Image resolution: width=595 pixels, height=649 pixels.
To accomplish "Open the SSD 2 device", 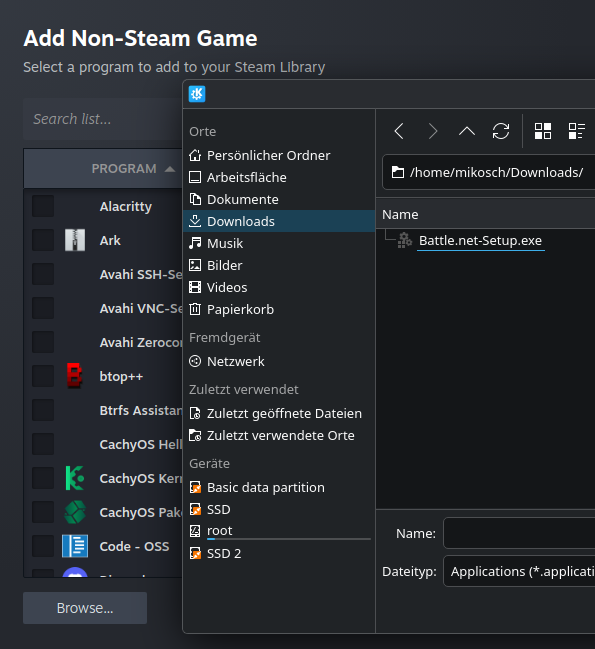I will pos(279,553).
